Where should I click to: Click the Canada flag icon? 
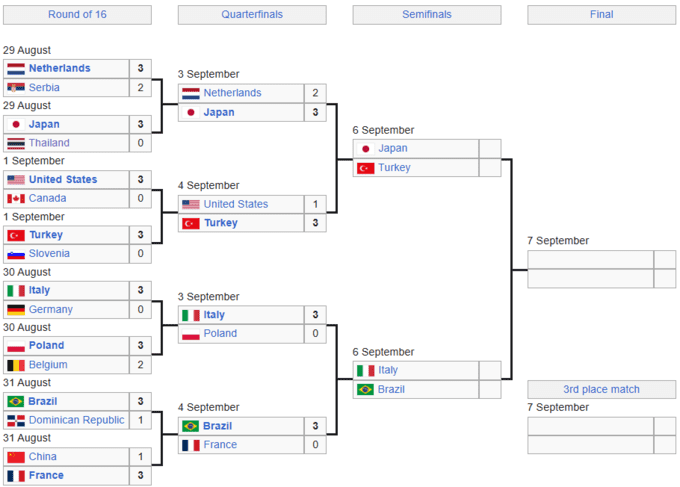click(15, 199)
